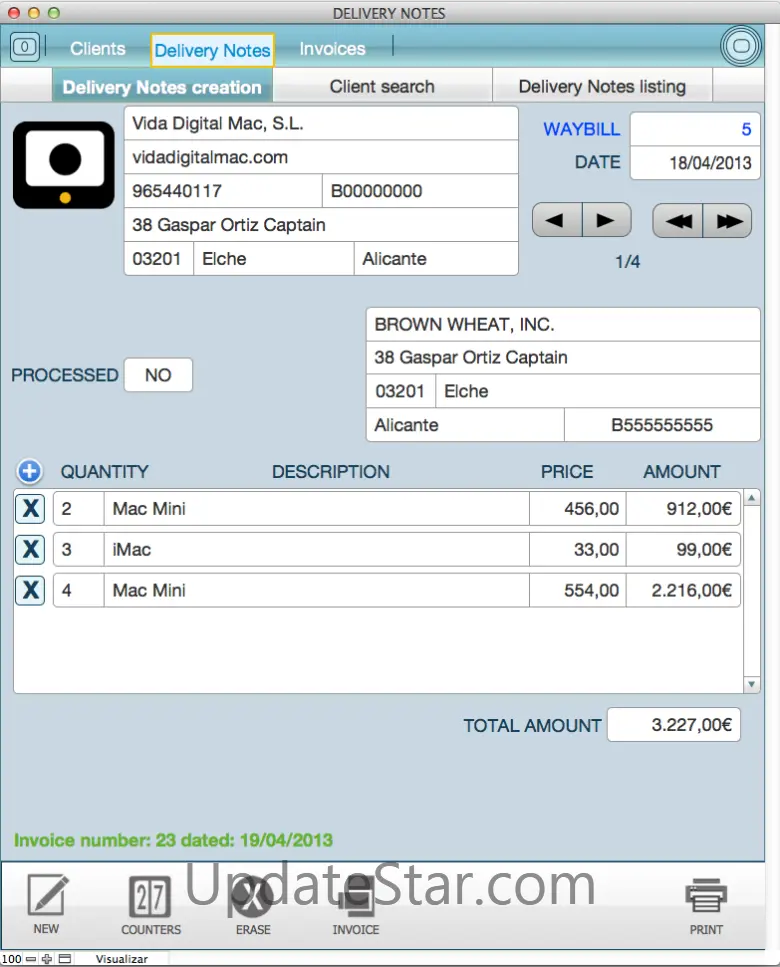This screenshot has width=780, height=967.
Task: Click client name BROWN WHEAT, INC.
Action: click(563, 324)
